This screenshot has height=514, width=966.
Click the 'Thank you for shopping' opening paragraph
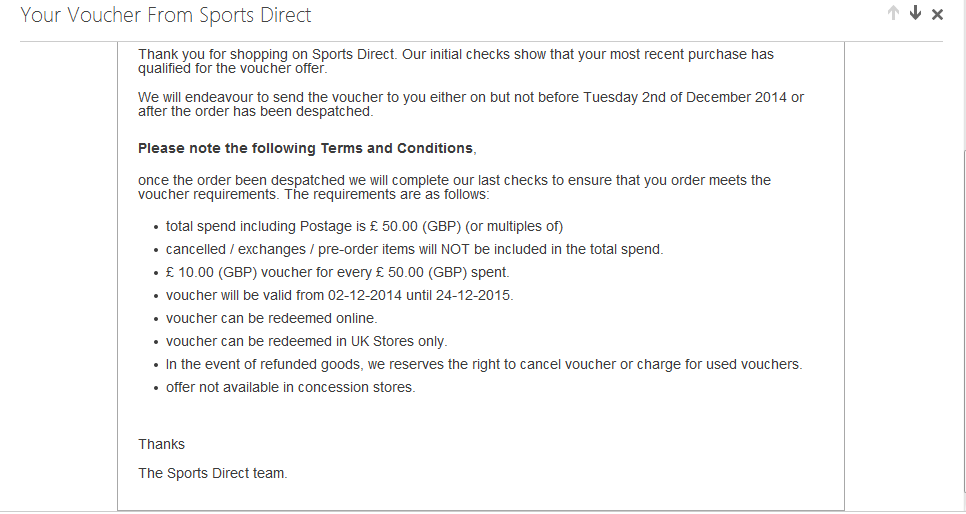[456, 61]
